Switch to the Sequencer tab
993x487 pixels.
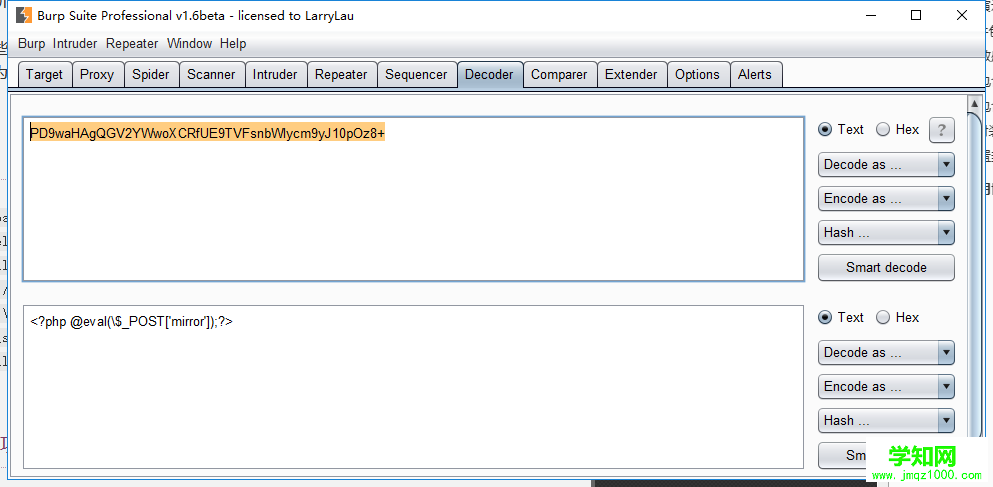[x=416, y=75]
